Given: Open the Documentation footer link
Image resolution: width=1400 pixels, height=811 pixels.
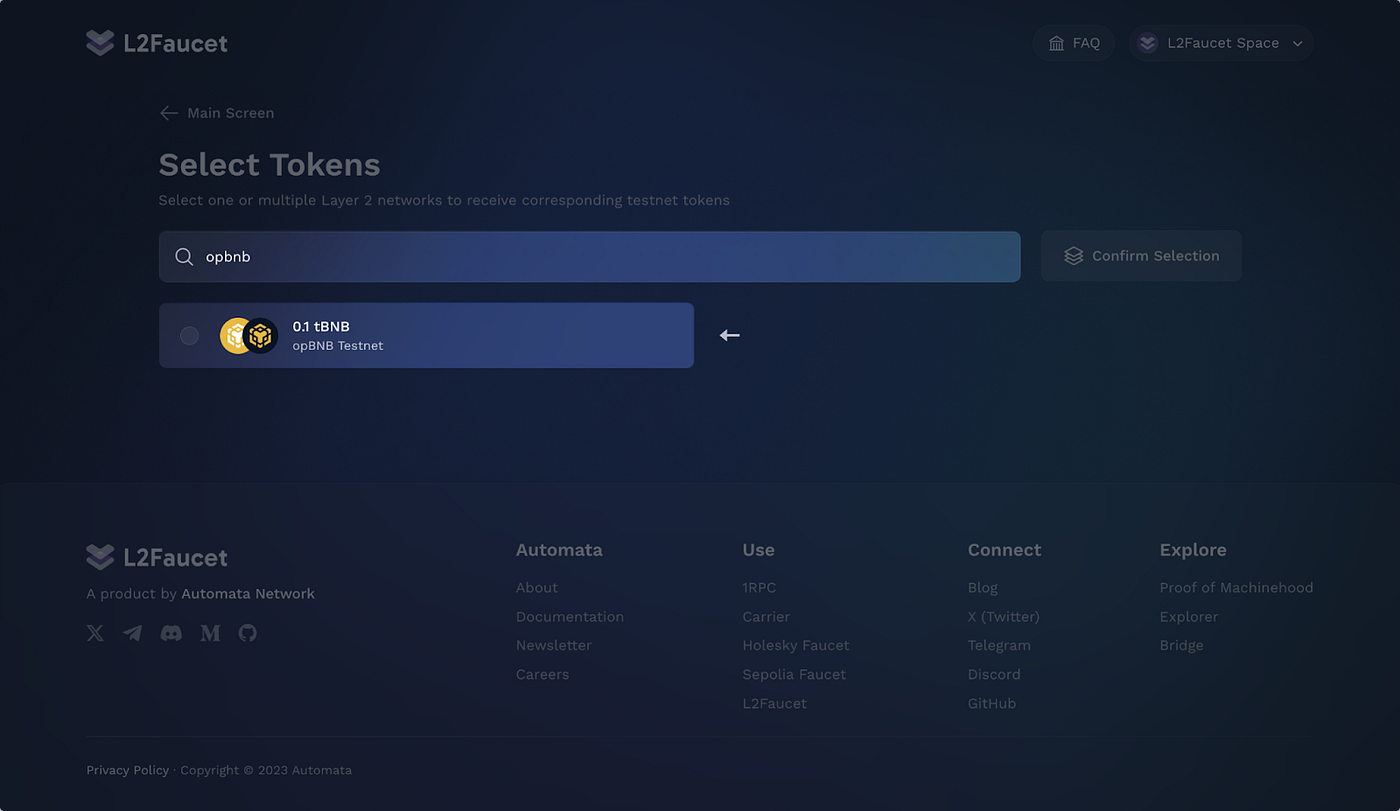Looking at the screenshot, I should pos(570,617).
